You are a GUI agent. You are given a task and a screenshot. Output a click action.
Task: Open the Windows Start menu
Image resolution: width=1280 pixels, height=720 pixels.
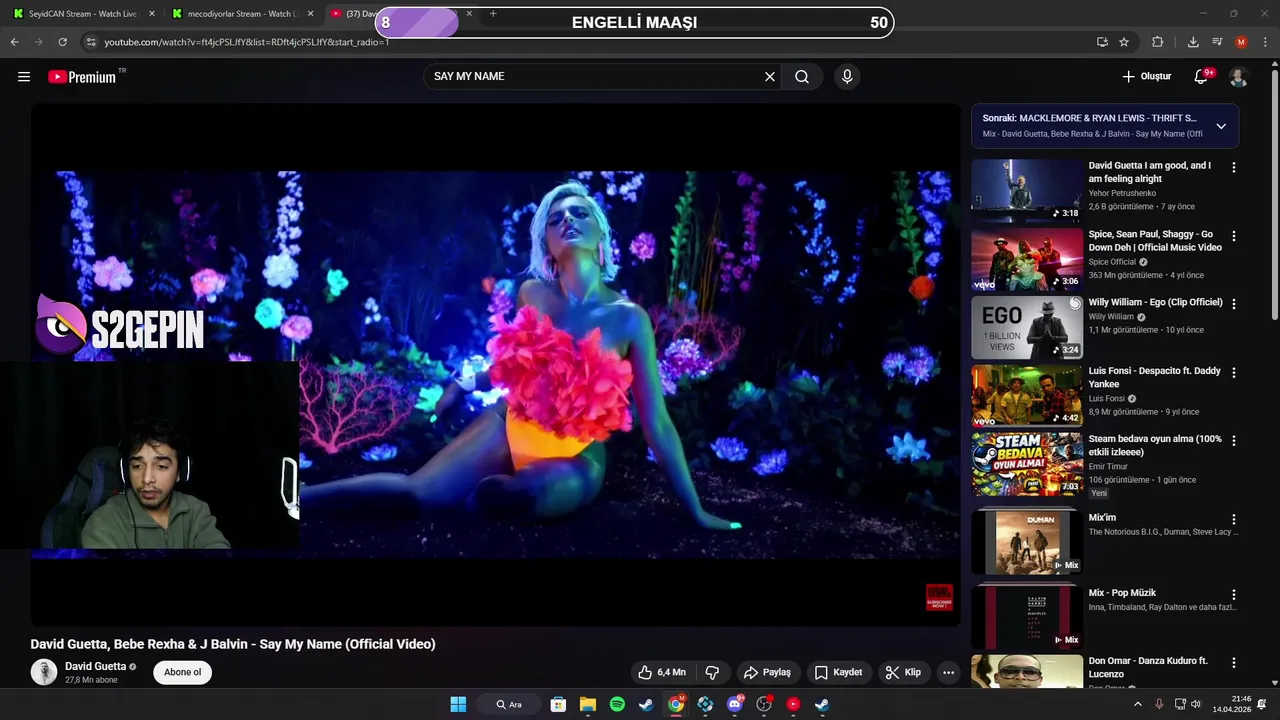click(458, 704)
